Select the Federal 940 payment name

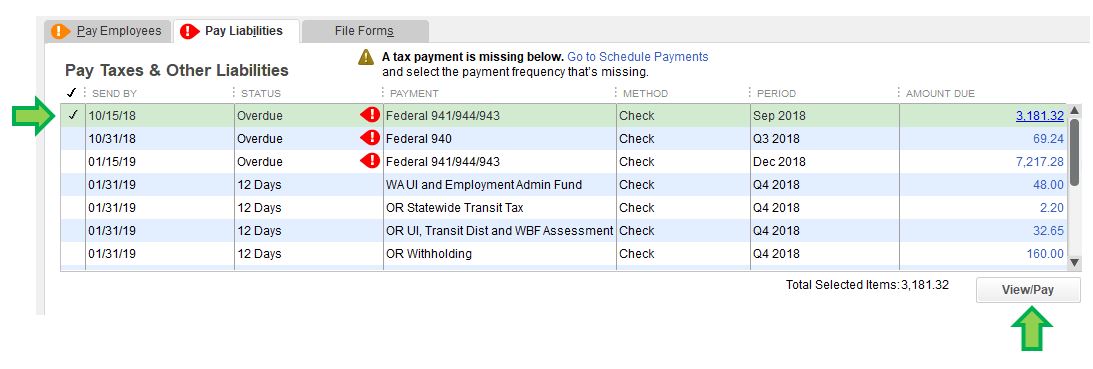(418, 139)
